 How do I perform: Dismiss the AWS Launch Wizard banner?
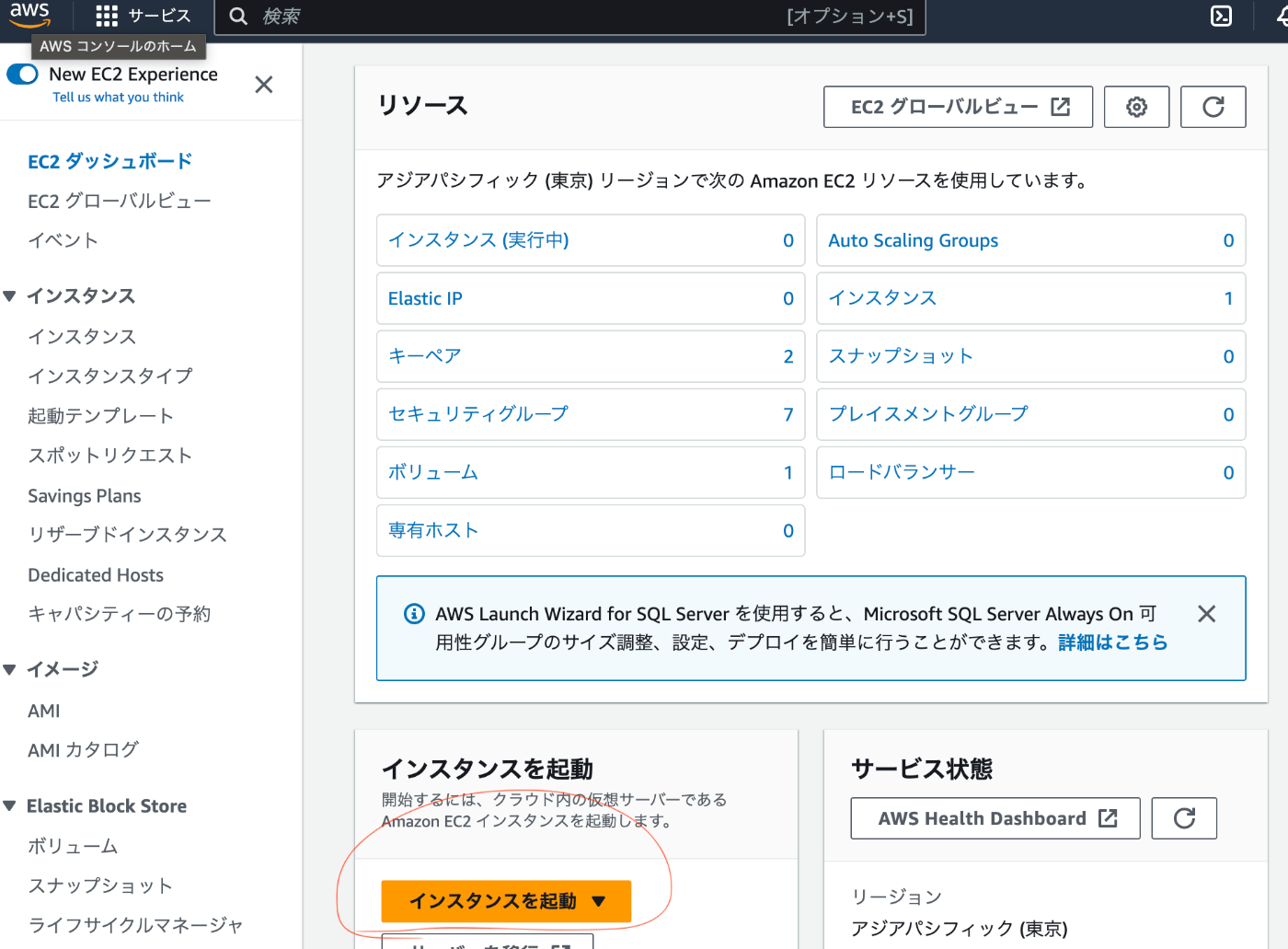(1207, 614)
